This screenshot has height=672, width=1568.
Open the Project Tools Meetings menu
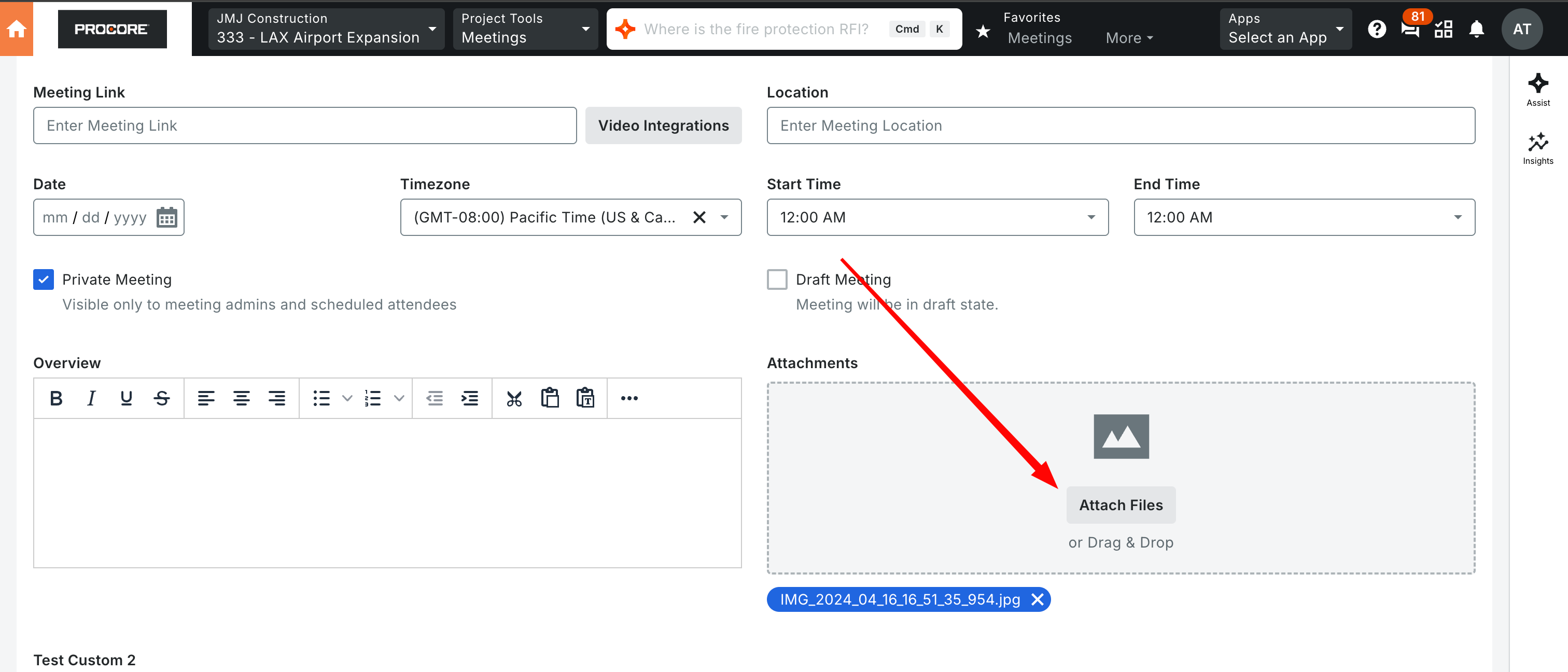(525, 29)
